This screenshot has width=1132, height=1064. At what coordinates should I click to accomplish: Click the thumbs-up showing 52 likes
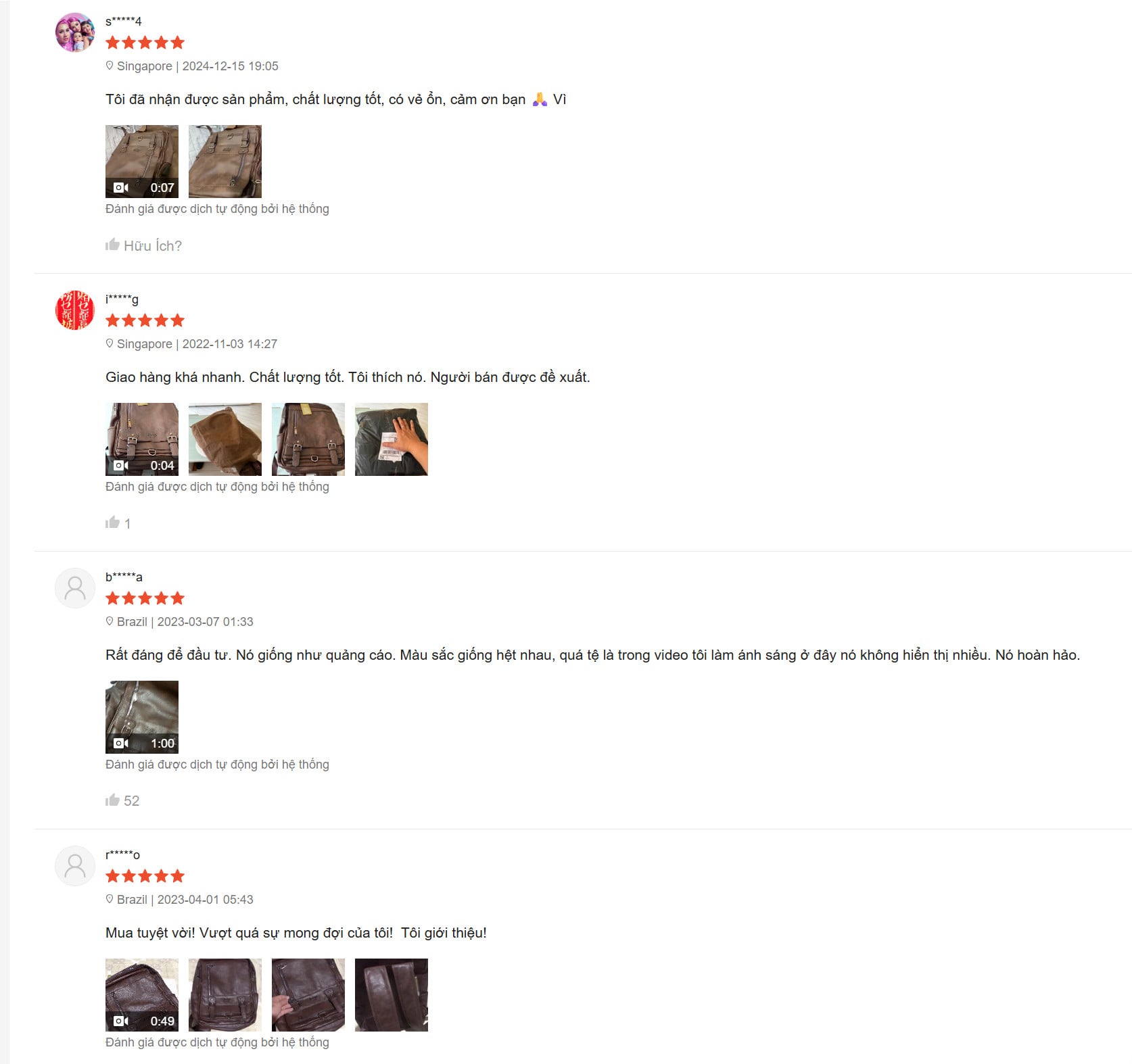point(112,800)
